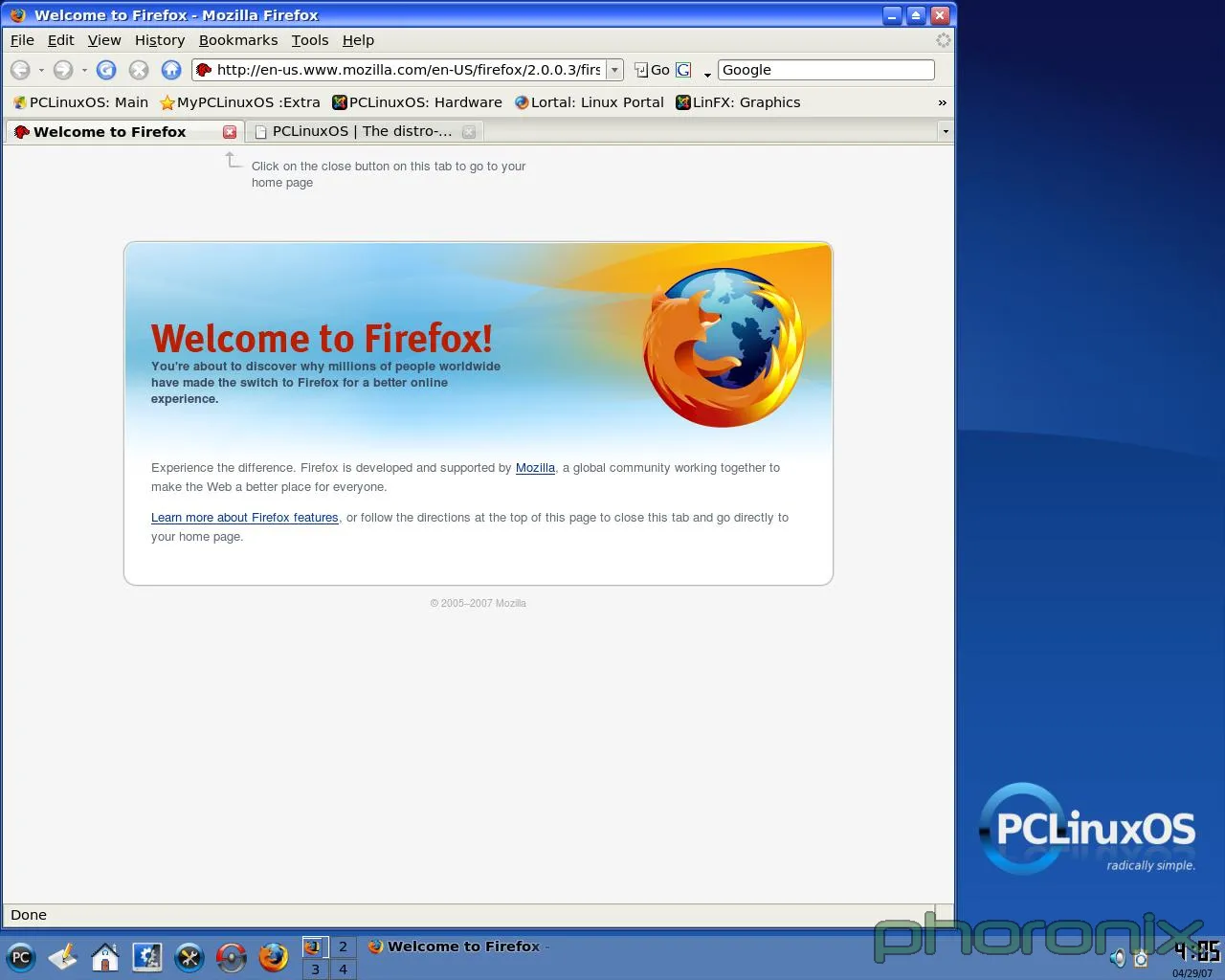Switch to virtual desktop 3
Screen dimensions: 1225x980
pyautogui.click(x=315, y=969)
